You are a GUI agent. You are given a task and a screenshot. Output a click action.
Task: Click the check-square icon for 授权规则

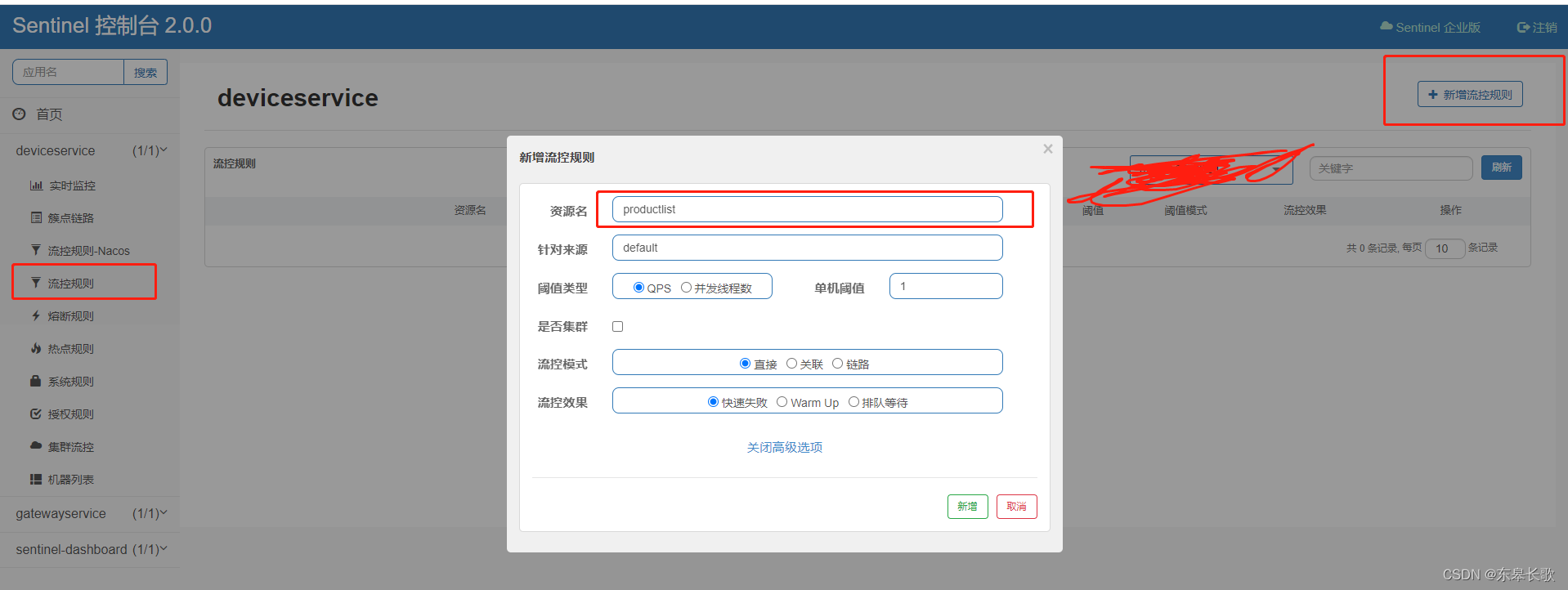[36, 413]
